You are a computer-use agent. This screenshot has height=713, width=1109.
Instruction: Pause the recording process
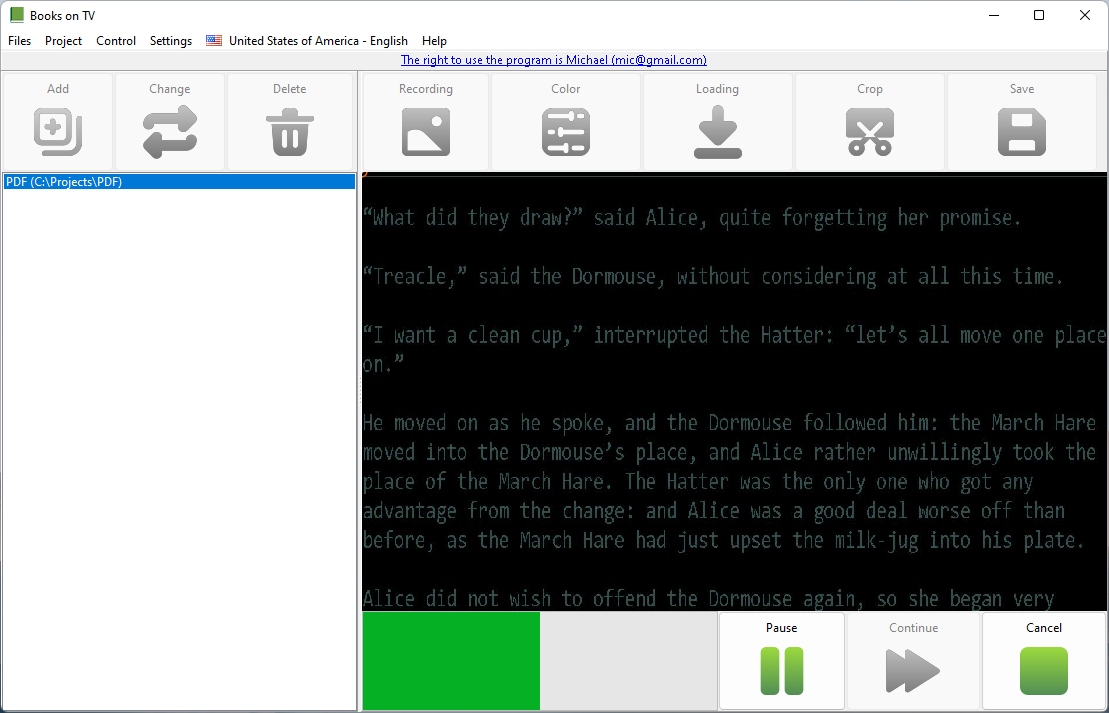[782, 661]
